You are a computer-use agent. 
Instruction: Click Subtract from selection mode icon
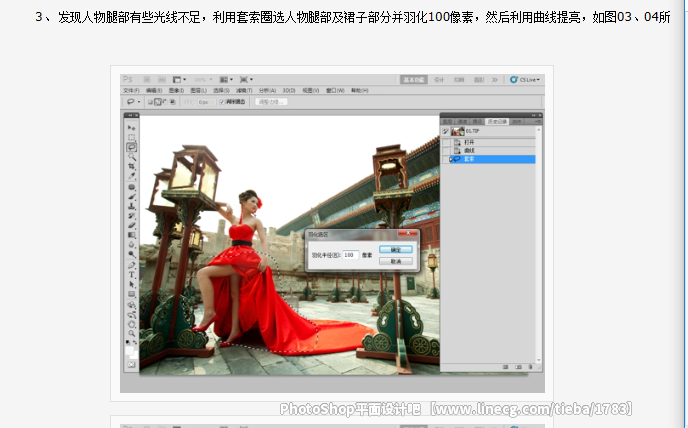click(x=165, y=102)
